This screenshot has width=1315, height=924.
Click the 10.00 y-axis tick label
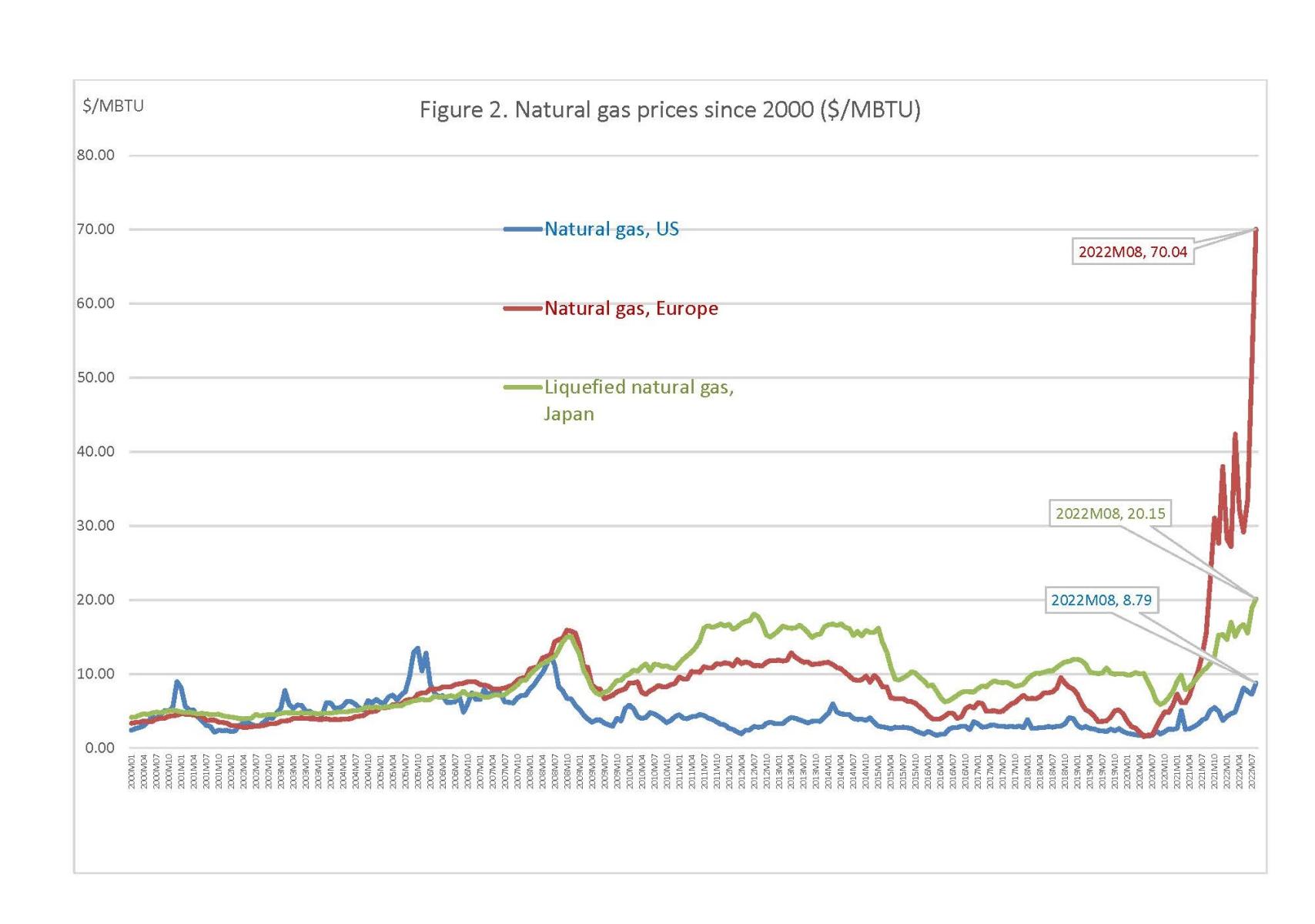click(x=95, y=674)
